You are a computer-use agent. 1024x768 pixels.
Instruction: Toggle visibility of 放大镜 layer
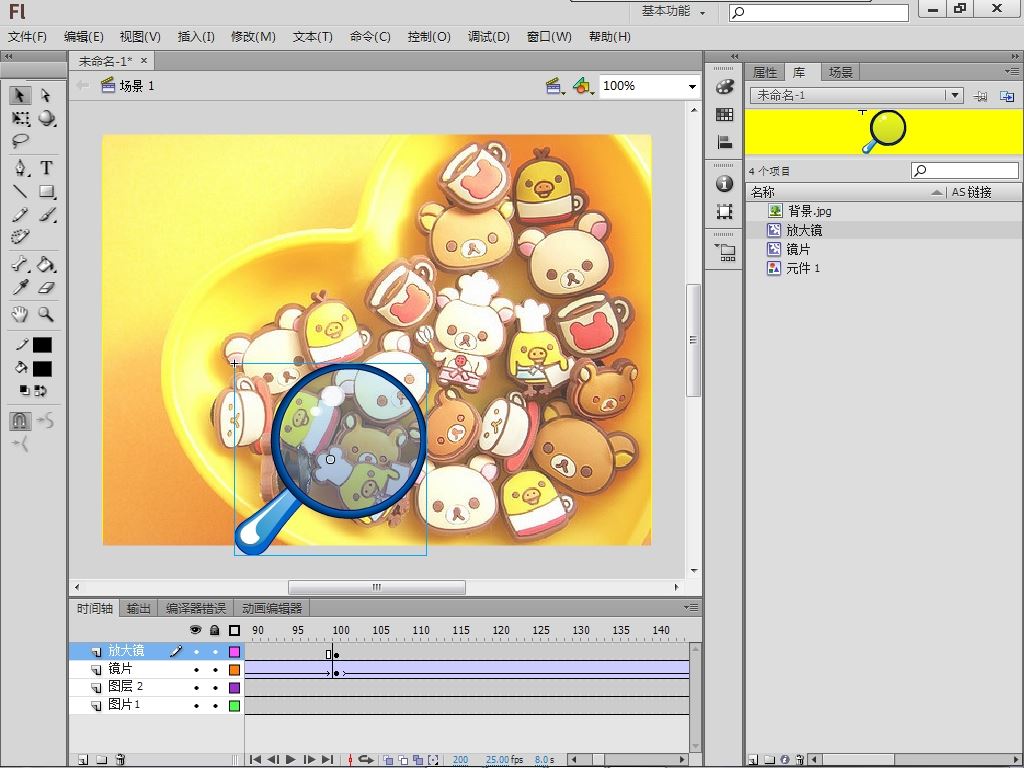196,652
